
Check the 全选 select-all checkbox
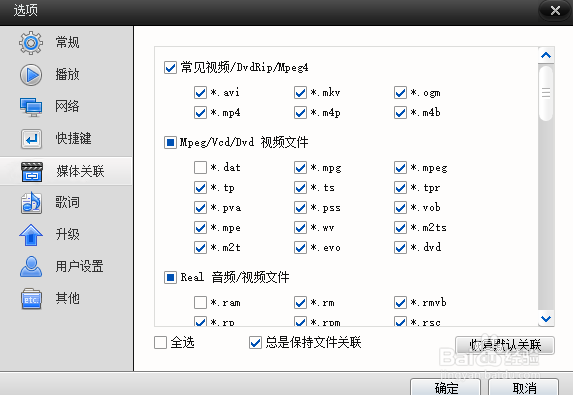click(160, 343)
